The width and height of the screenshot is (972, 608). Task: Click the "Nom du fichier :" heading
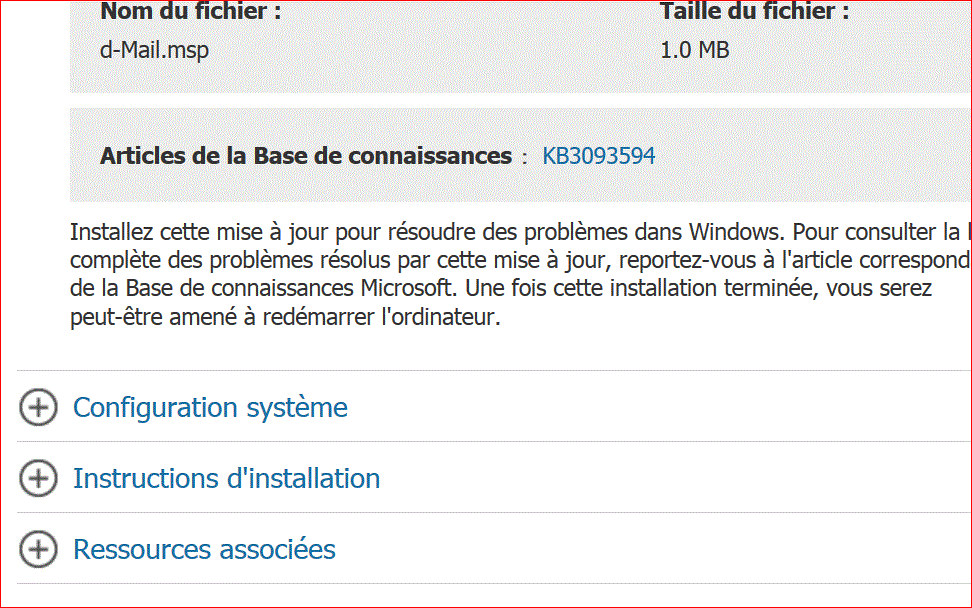[x=191, y=13]
